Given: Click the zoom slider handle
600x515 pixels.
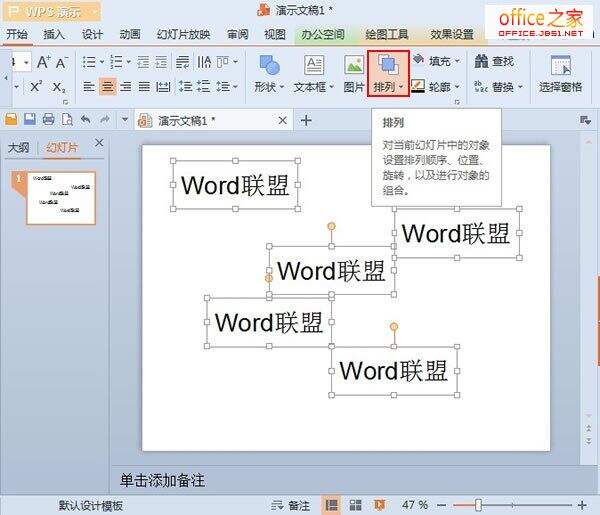Looking at the screenshot, I should (x=478, y=505).
